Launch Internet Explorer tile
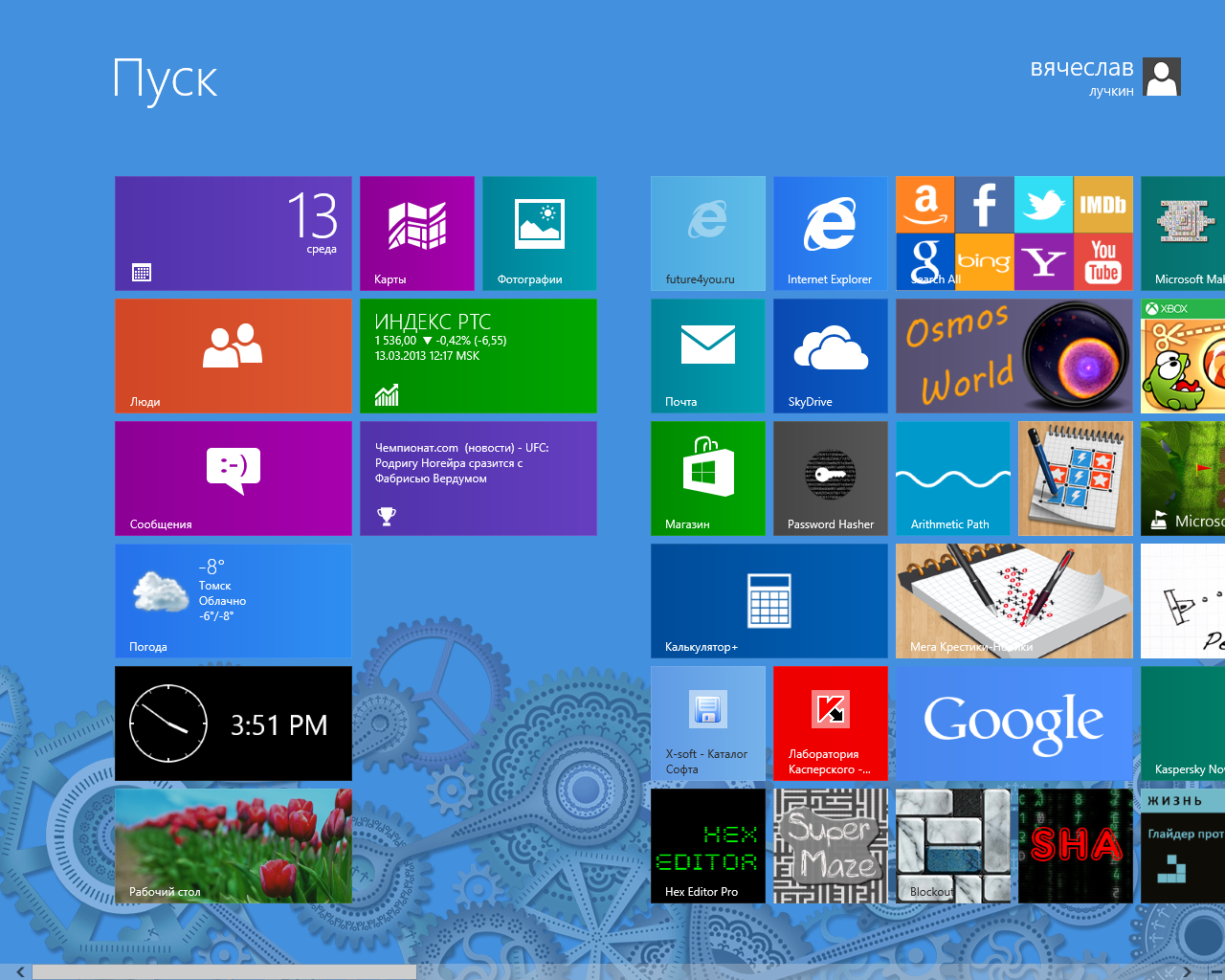 (x=831, y=234)
